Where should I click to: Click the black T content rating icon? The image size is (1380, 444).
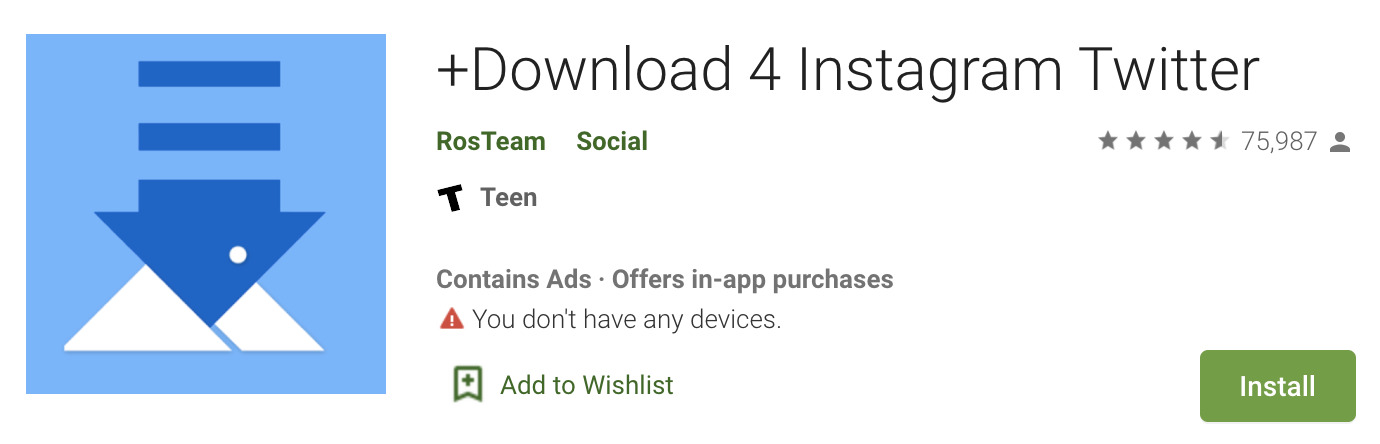(451, 198)
